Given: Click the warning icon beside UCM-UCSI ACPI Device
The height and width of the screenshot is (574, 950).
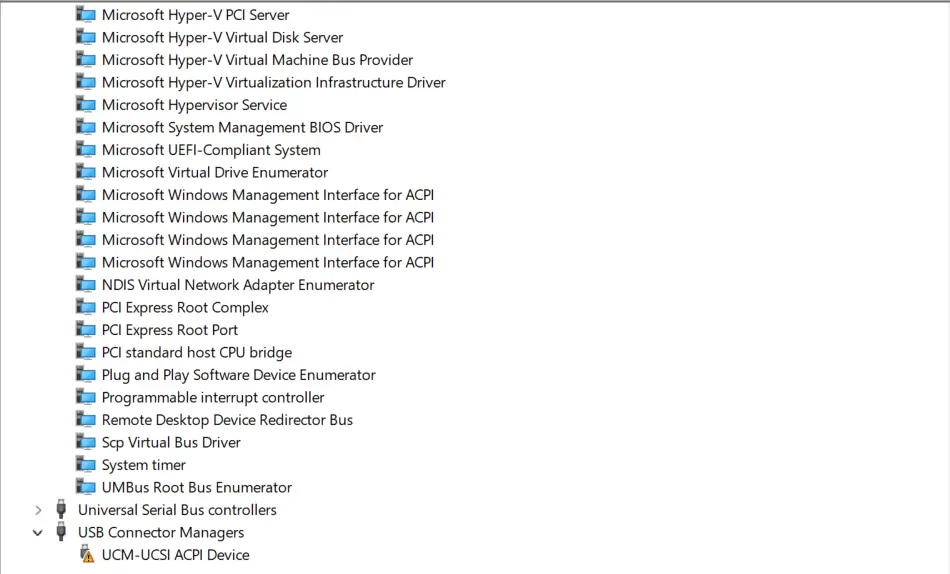Looking at the screenshot, I should [x=87, y=555].
